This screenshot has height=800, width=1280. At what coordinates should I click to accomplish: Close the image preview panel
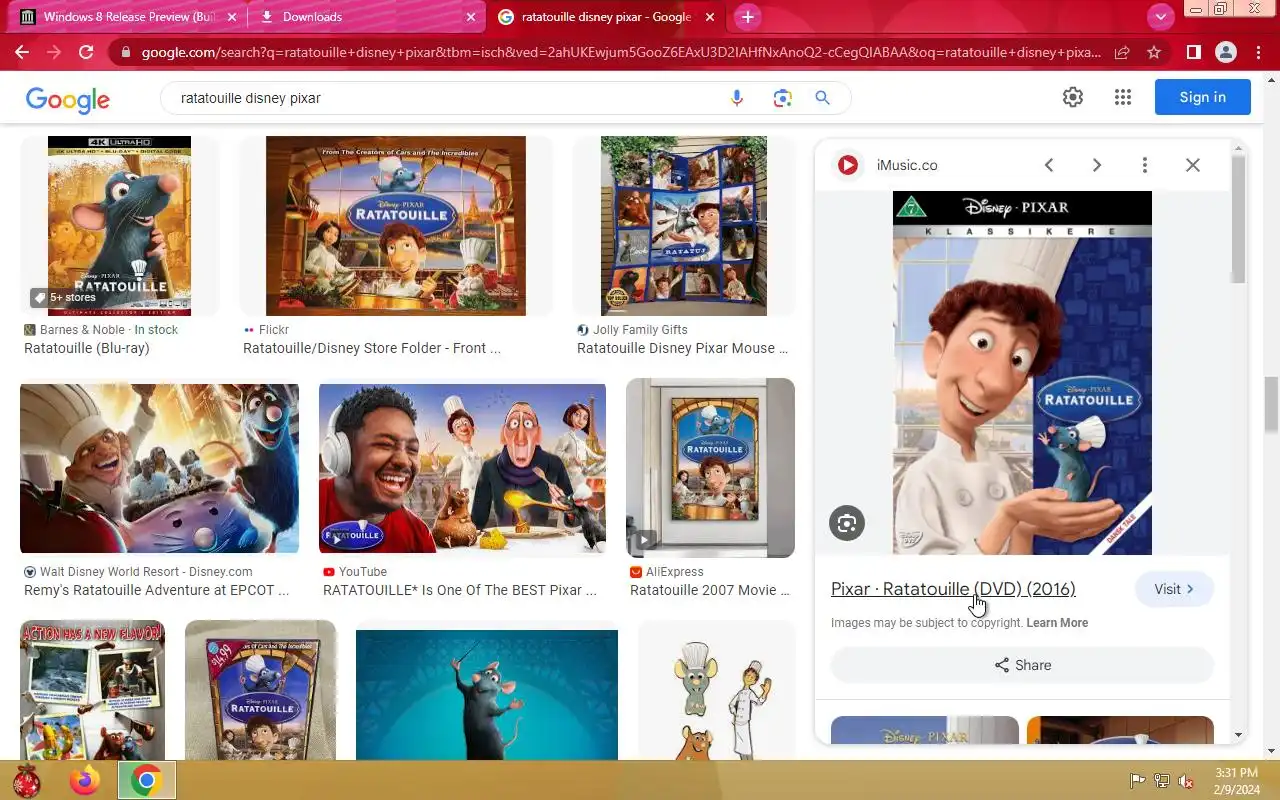1193,165
